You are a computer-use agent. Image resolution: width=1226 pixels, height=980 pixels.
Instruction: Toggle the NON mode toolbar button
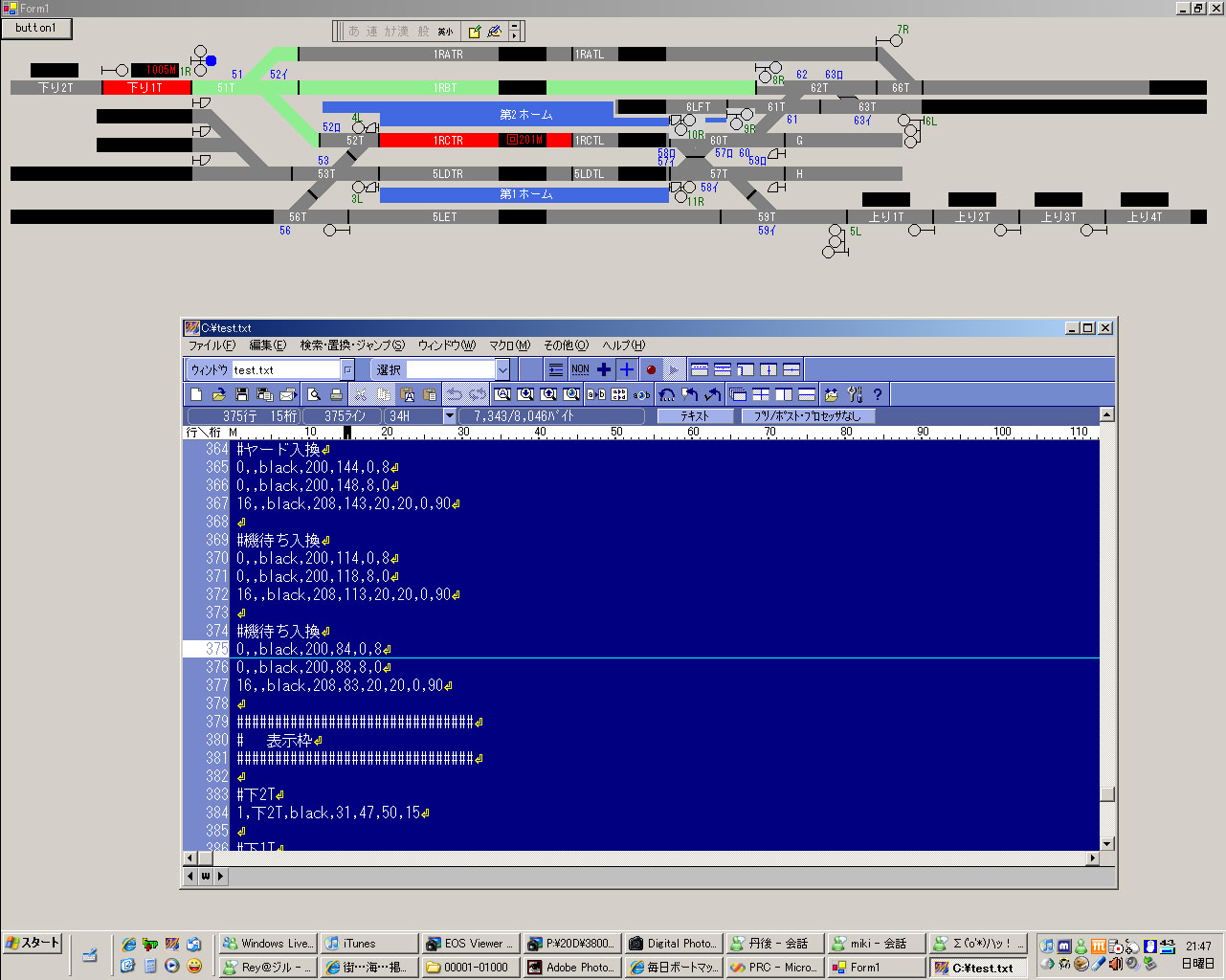(580, 369)
